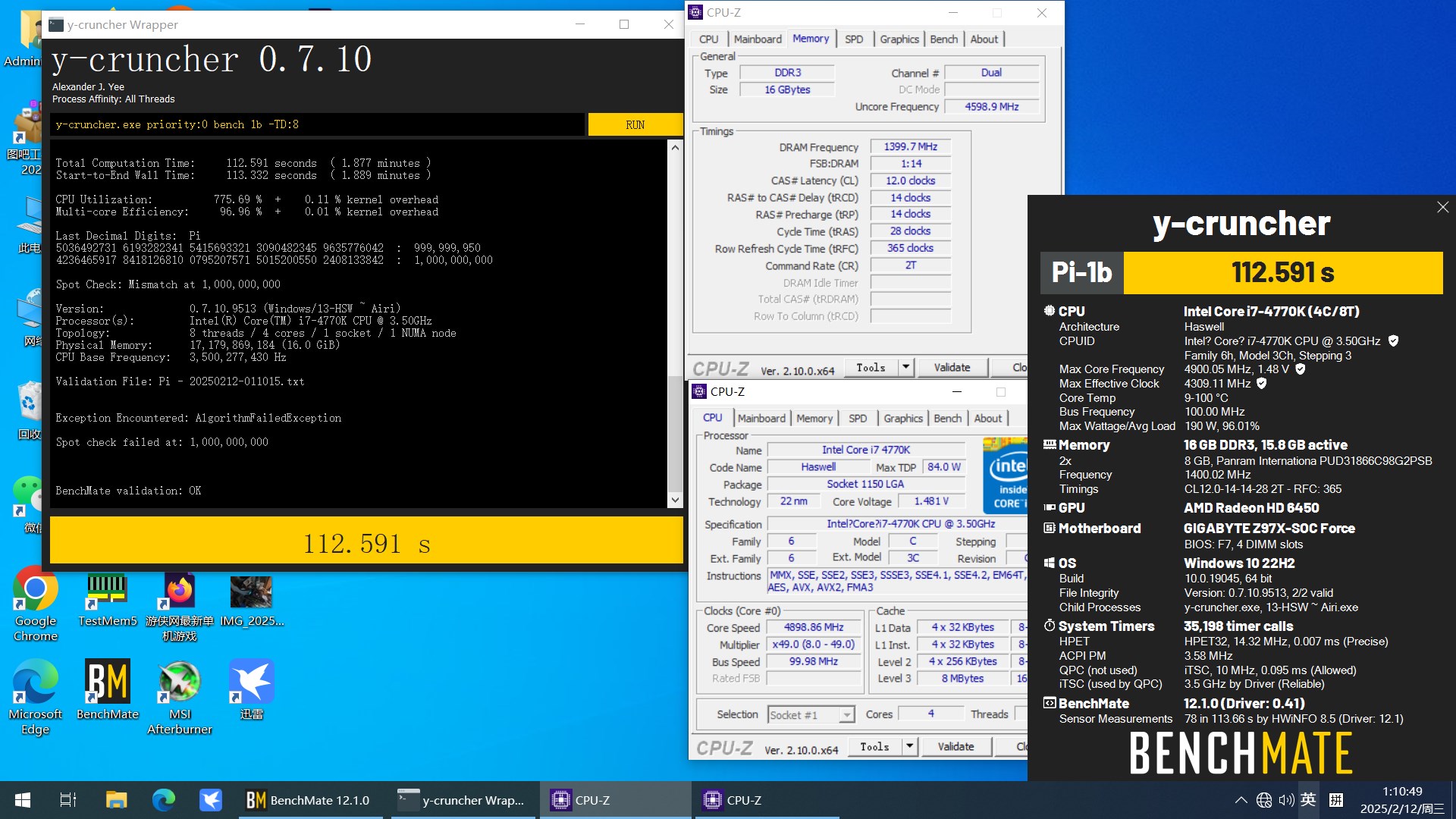
Task: Open SPD tab in lower CPU-Z window
Action: [858, 419]
